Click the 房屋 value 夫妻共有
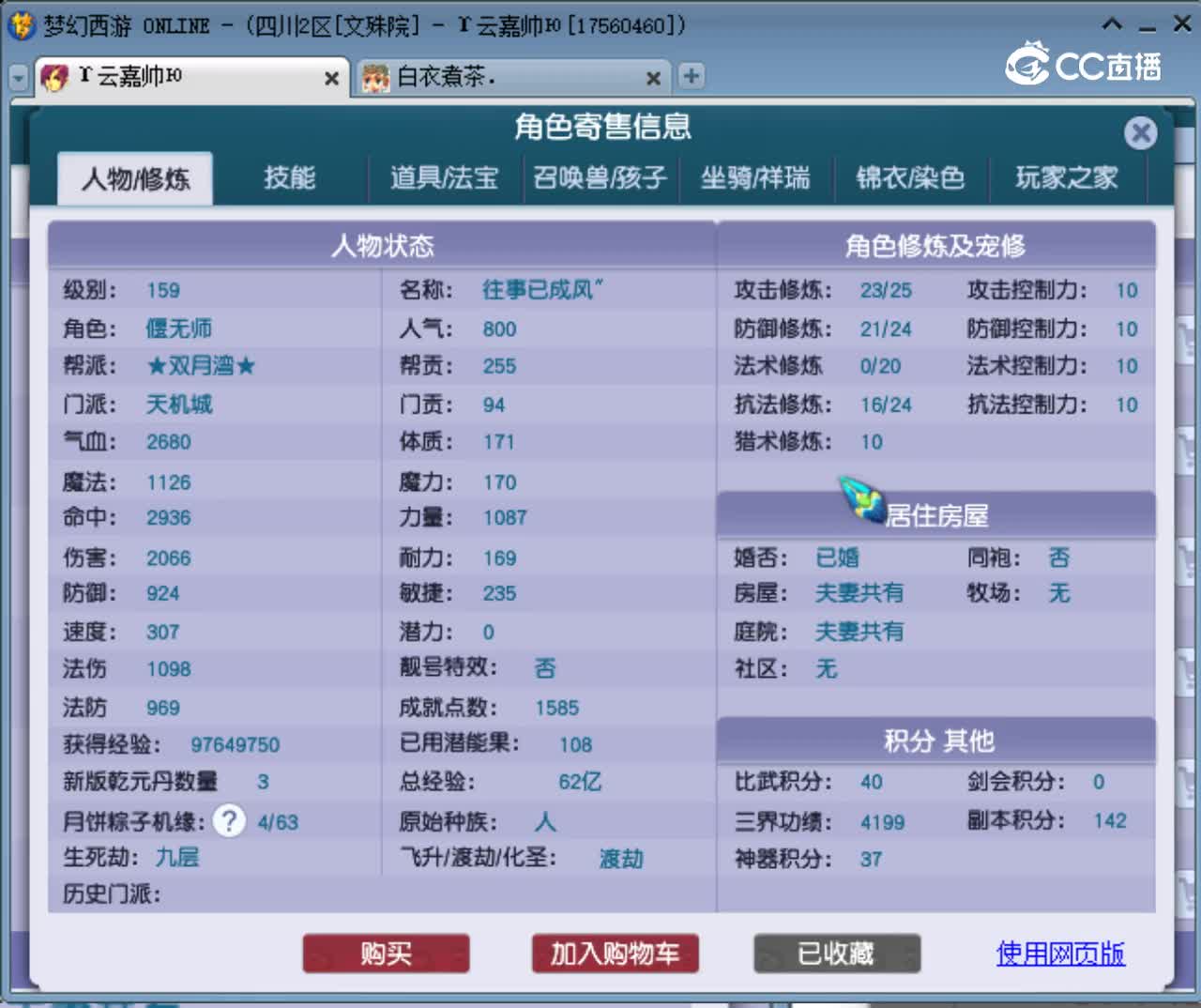Screen dimensions: 1201x1008 859,592
